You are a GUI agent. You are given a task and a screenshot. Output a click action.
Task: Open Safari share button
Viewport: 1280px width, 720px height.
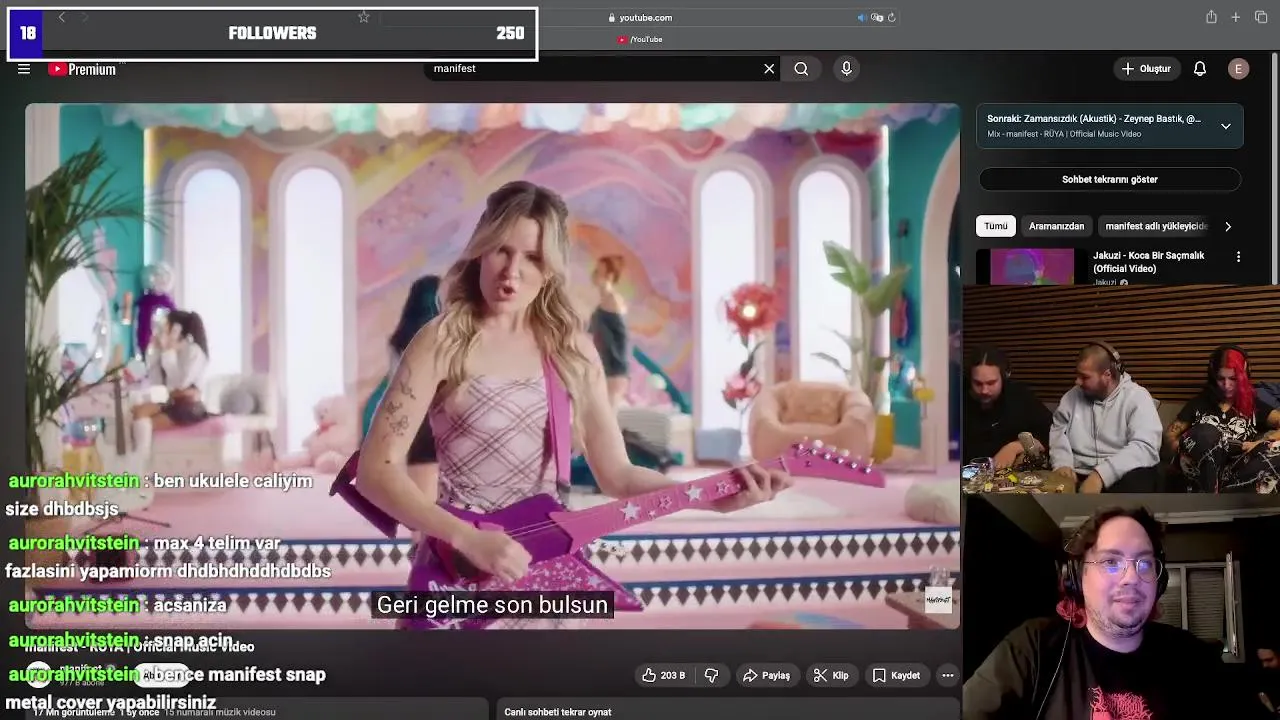(x=1211, y=17)
